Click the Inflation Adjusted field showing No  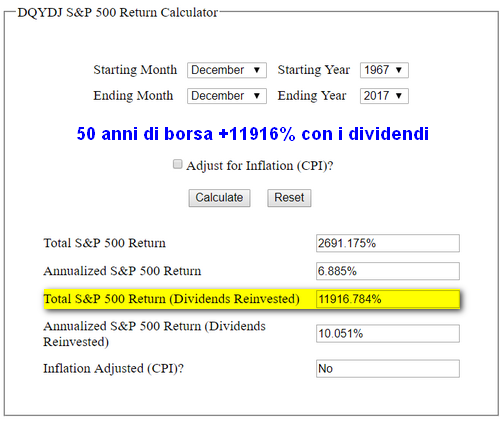[x=388, y=369]
